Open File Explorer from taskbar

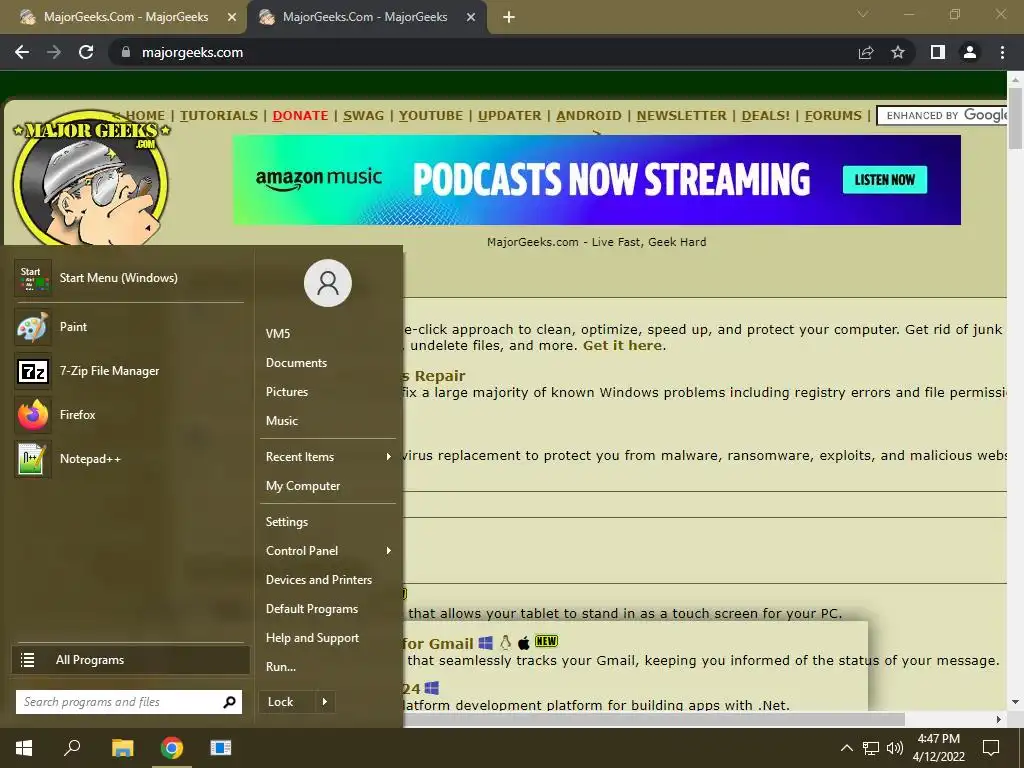[x=122, y=748]
